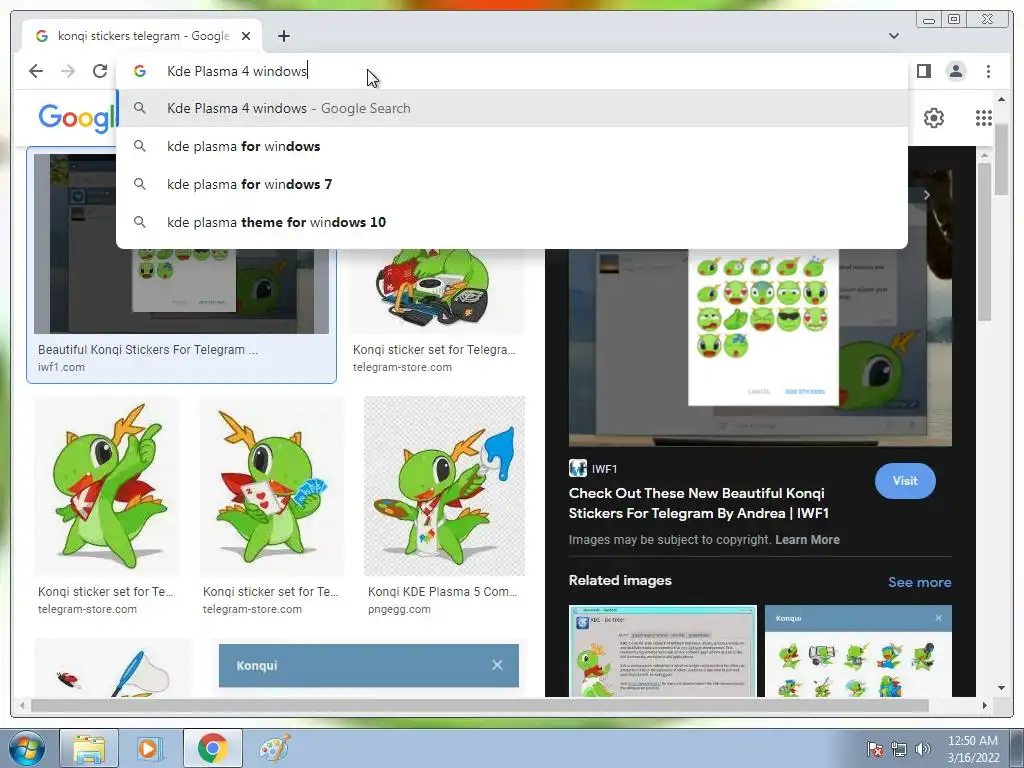Open Chrome three-dot menu

[x=988, y=71]
